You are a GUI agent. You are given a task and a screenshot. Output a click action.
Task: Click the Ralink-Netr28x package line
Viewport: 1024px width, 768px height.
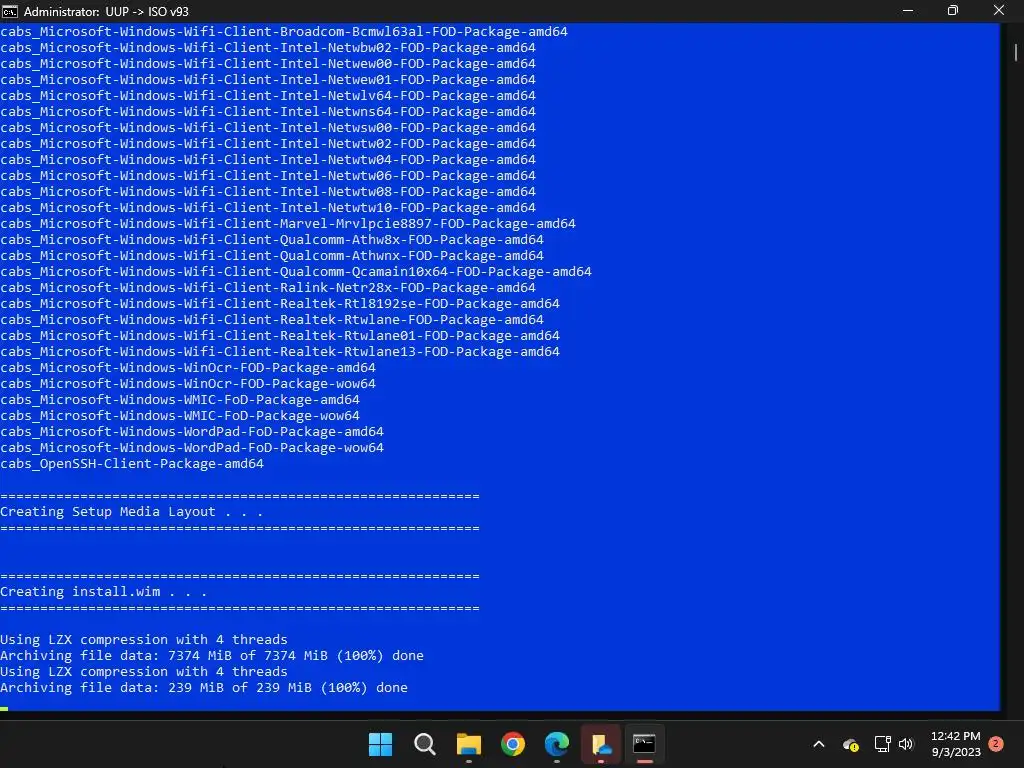tap(268, 287)
